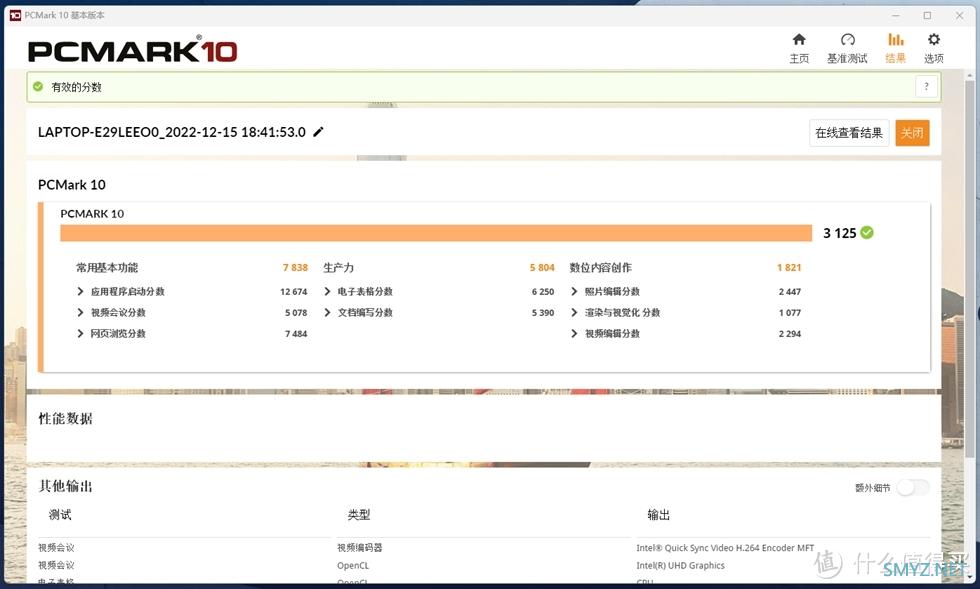The height and width of the screenshot is (589, 980).
Task: Click the PCMARK 10 logo
Action: 132,49
